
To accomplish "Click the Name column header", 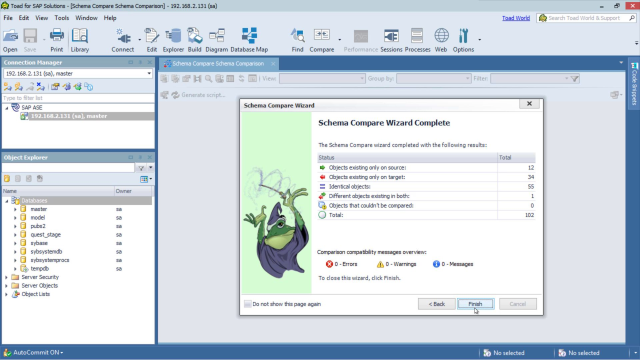I will (58, 191).
